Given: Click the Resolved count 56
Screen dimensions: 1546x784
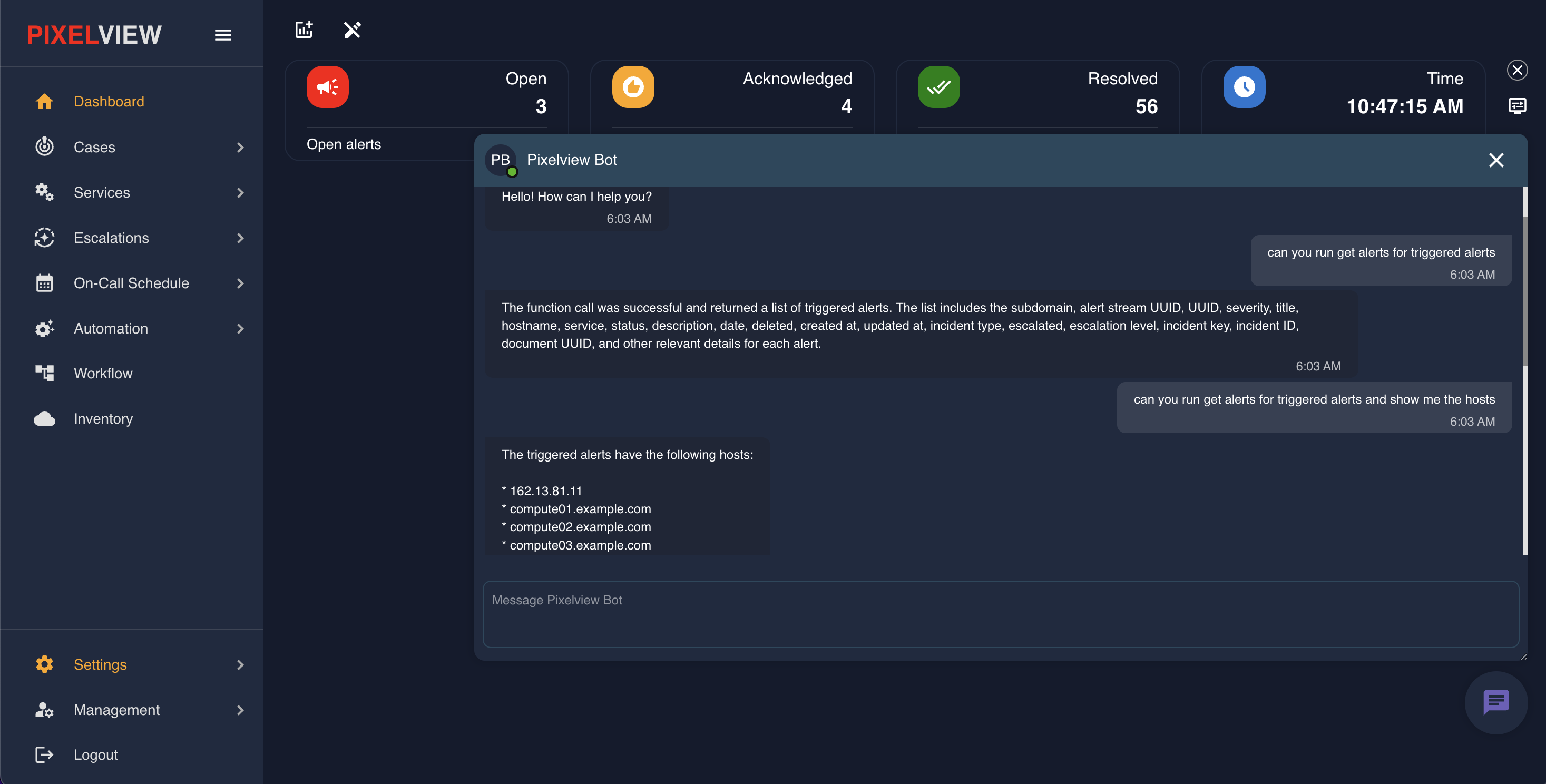Looking at the screenshot, I should (1146, 106).
